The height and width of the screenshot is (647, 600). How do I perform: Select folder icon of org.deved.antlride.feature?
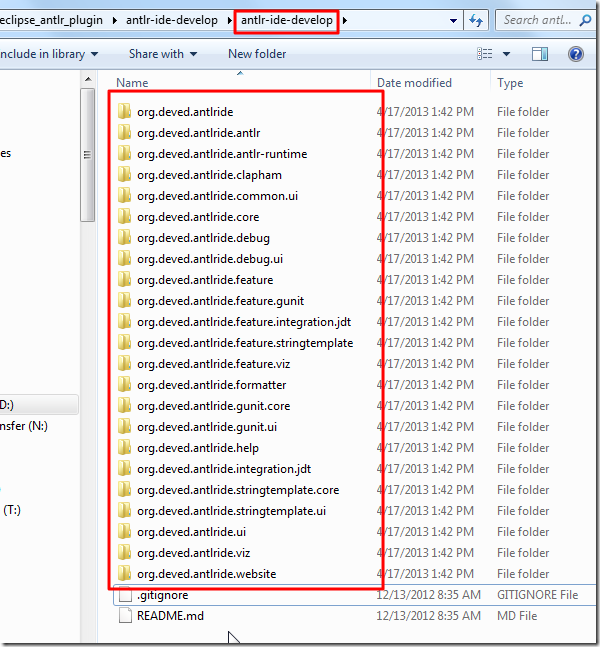[x=124, y=280]
